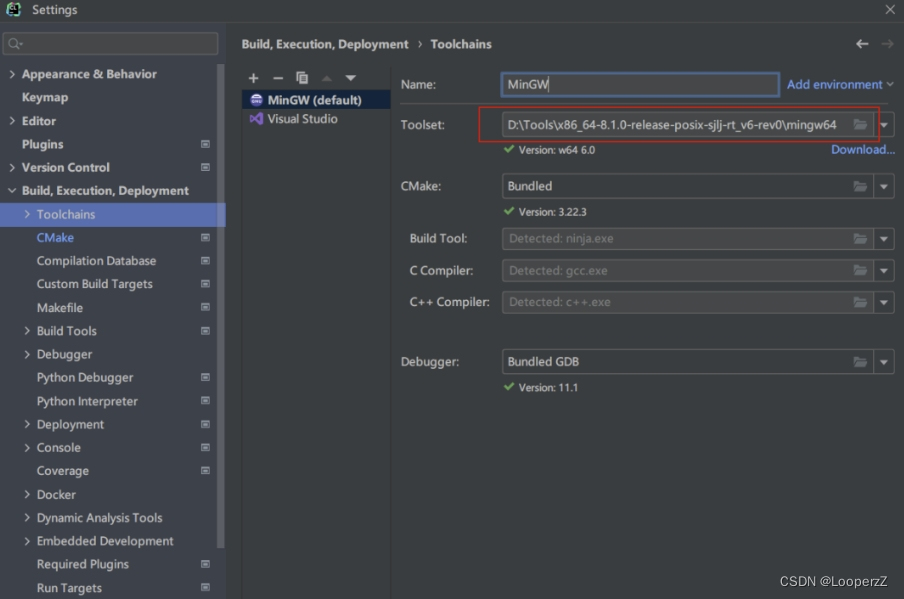Select MinGW (default) toolchain
Image resolution: width=904 pixels, height=599 pixels.
[x=316, y=100]
